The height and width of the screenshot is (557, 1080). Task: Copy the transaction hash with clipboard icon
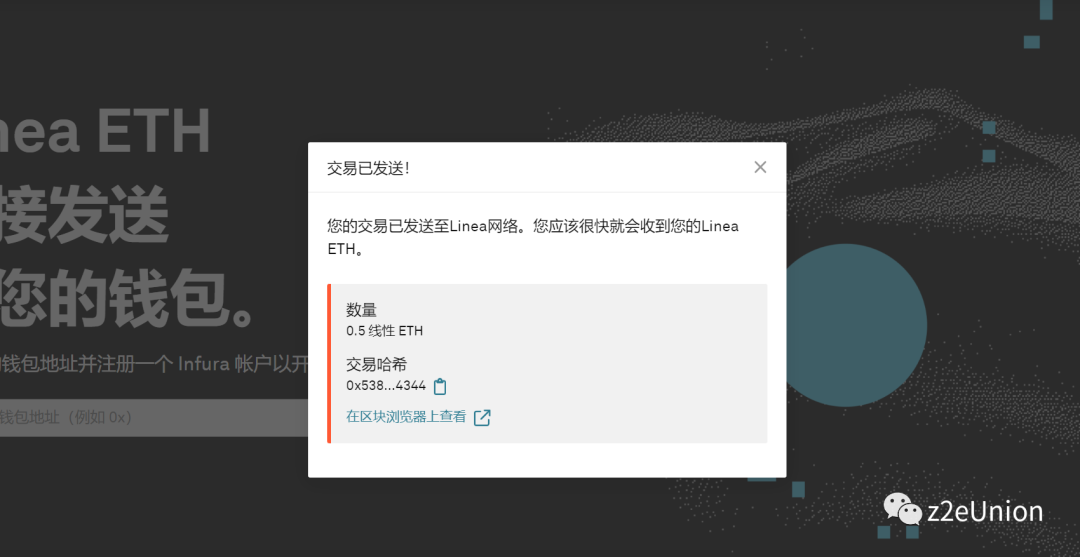440,386
